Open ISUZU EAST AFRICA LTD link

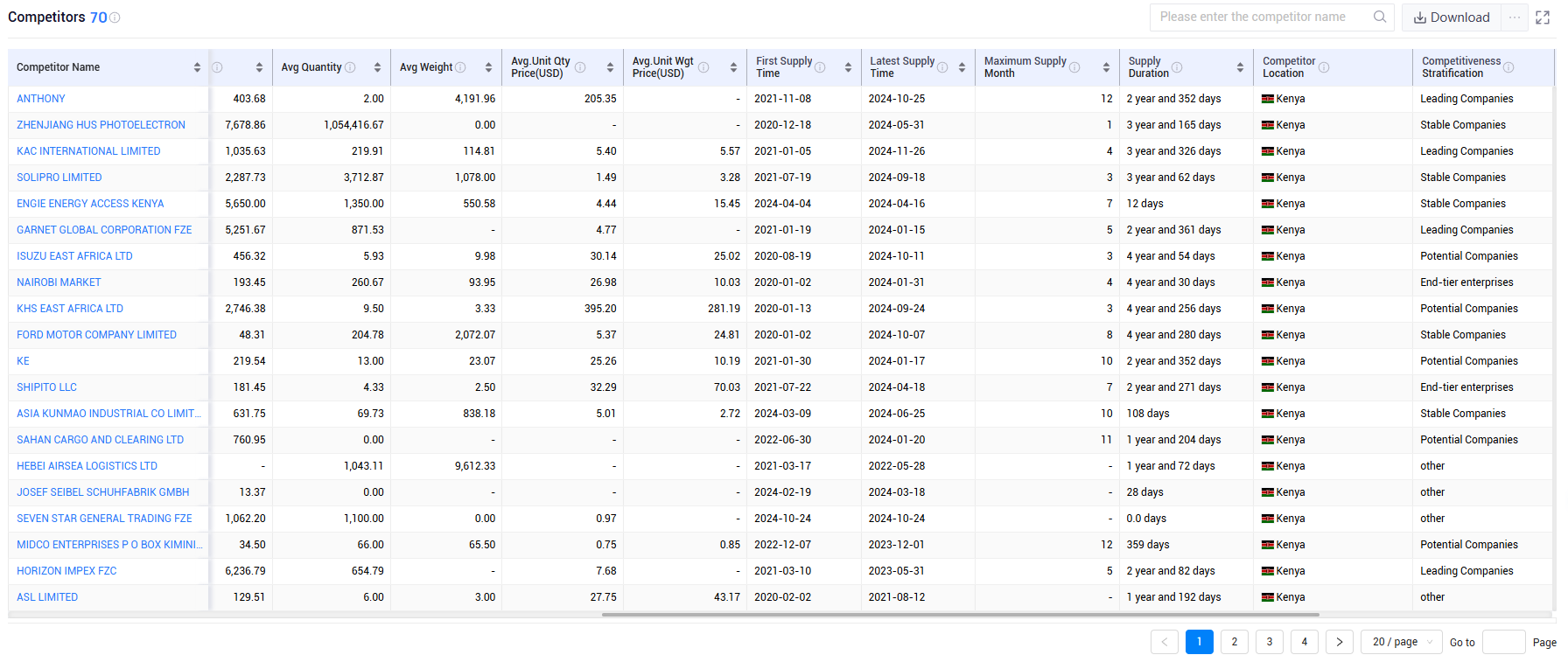[x=74, y=256]
